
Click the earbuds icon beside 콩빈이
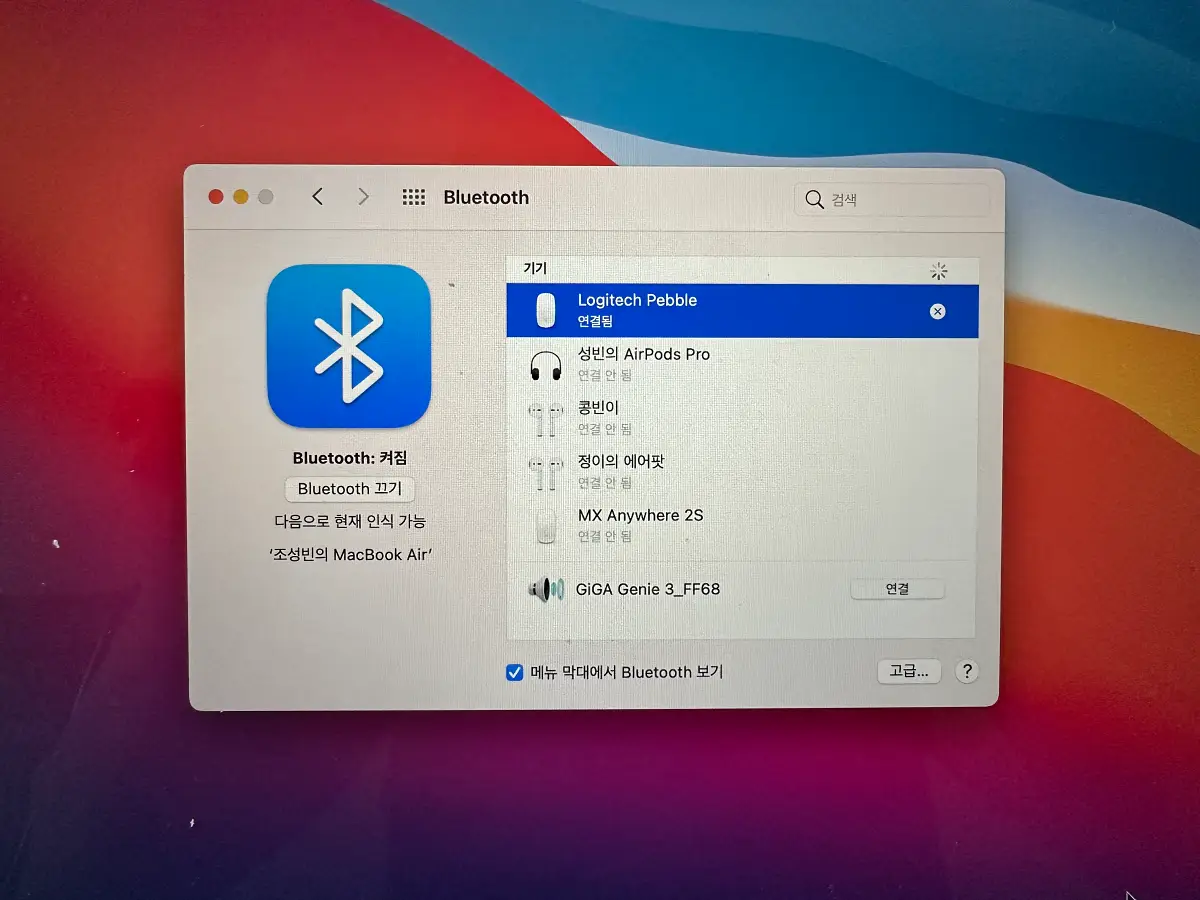pyautogui.click(x=546, y=419)
